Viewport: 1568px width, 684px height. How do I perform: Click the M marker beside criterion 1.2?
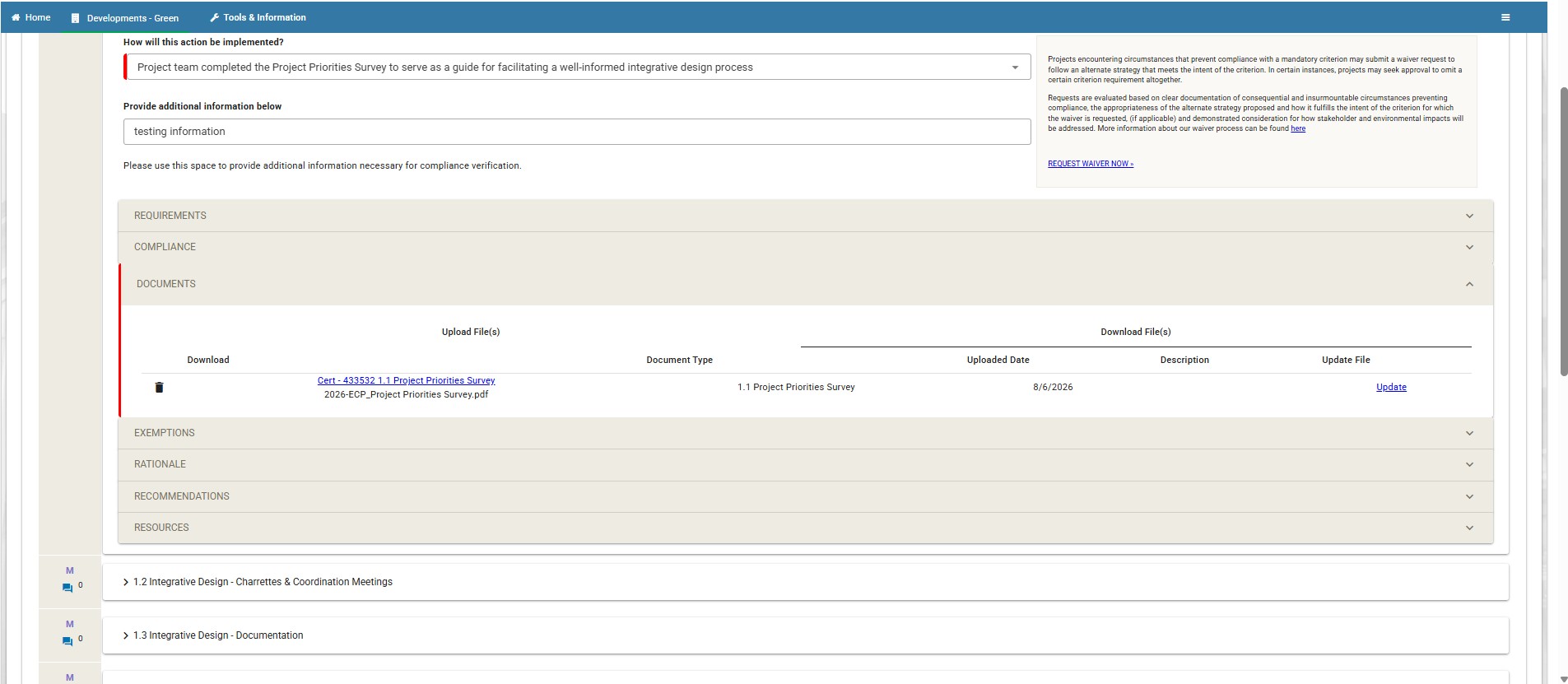tap(70, 570)
